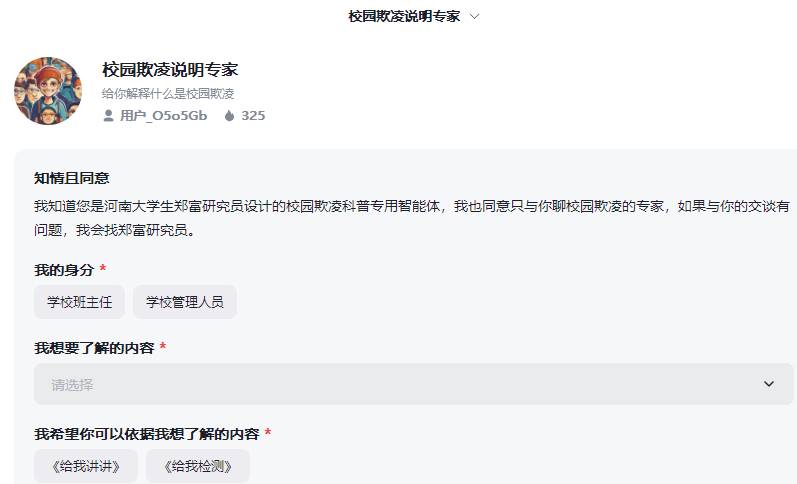Click the consent paragraph about 郑富研究员

tap(411, 218)
